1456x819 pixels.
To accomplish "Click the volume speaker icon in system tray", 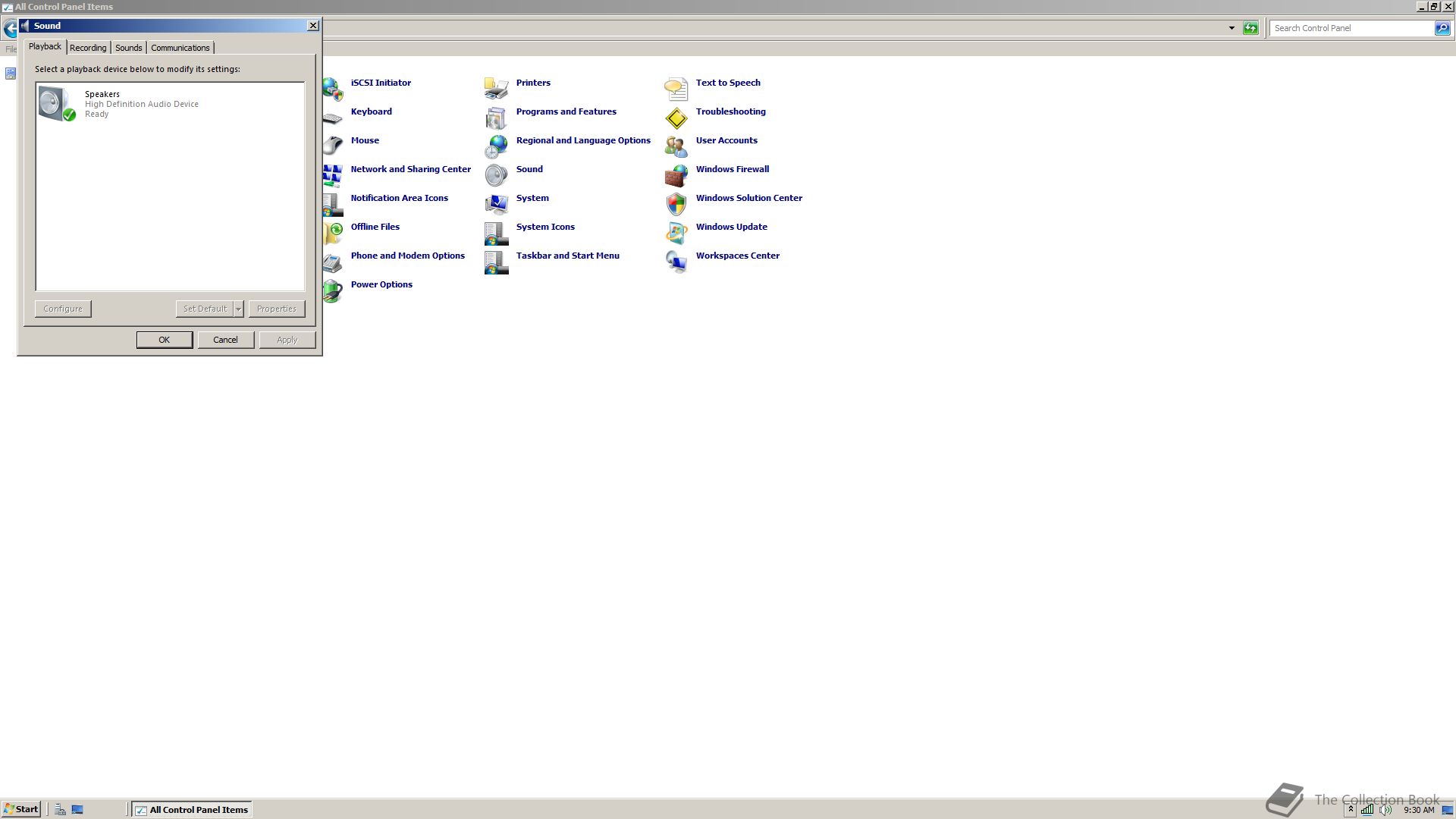I will click(1385, 810).
